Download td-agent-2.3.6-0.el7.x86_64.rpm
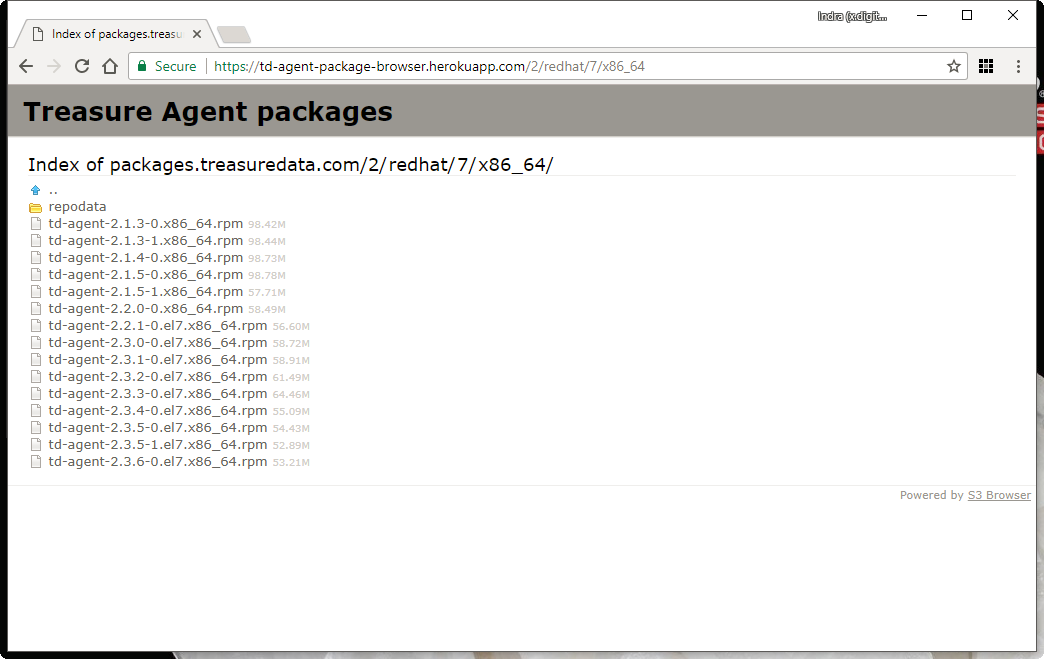This screenshot has width=1044, height=659. (156, 461)
